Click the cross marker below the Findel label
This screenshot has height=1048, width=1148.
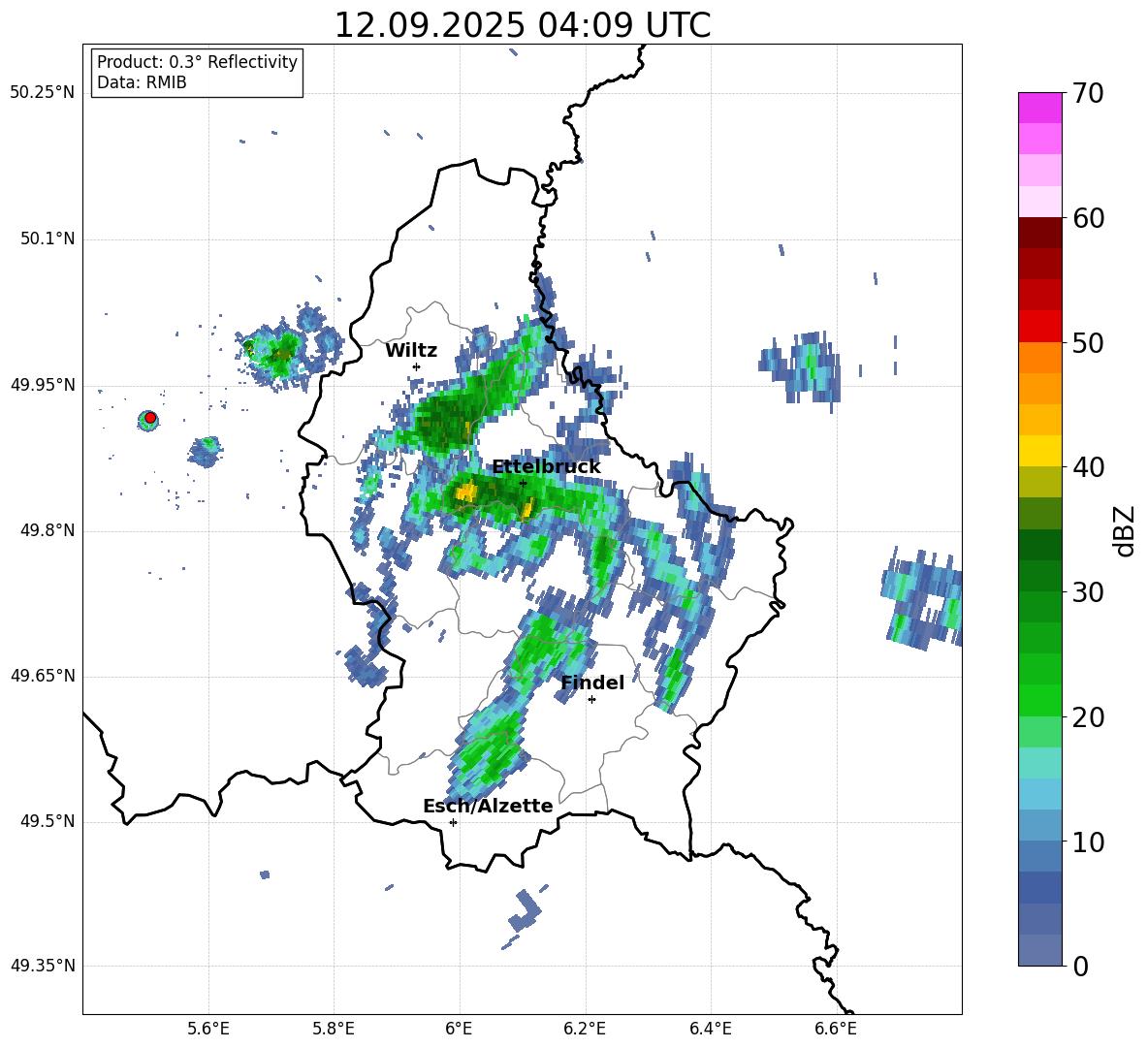tap(591, 700)
